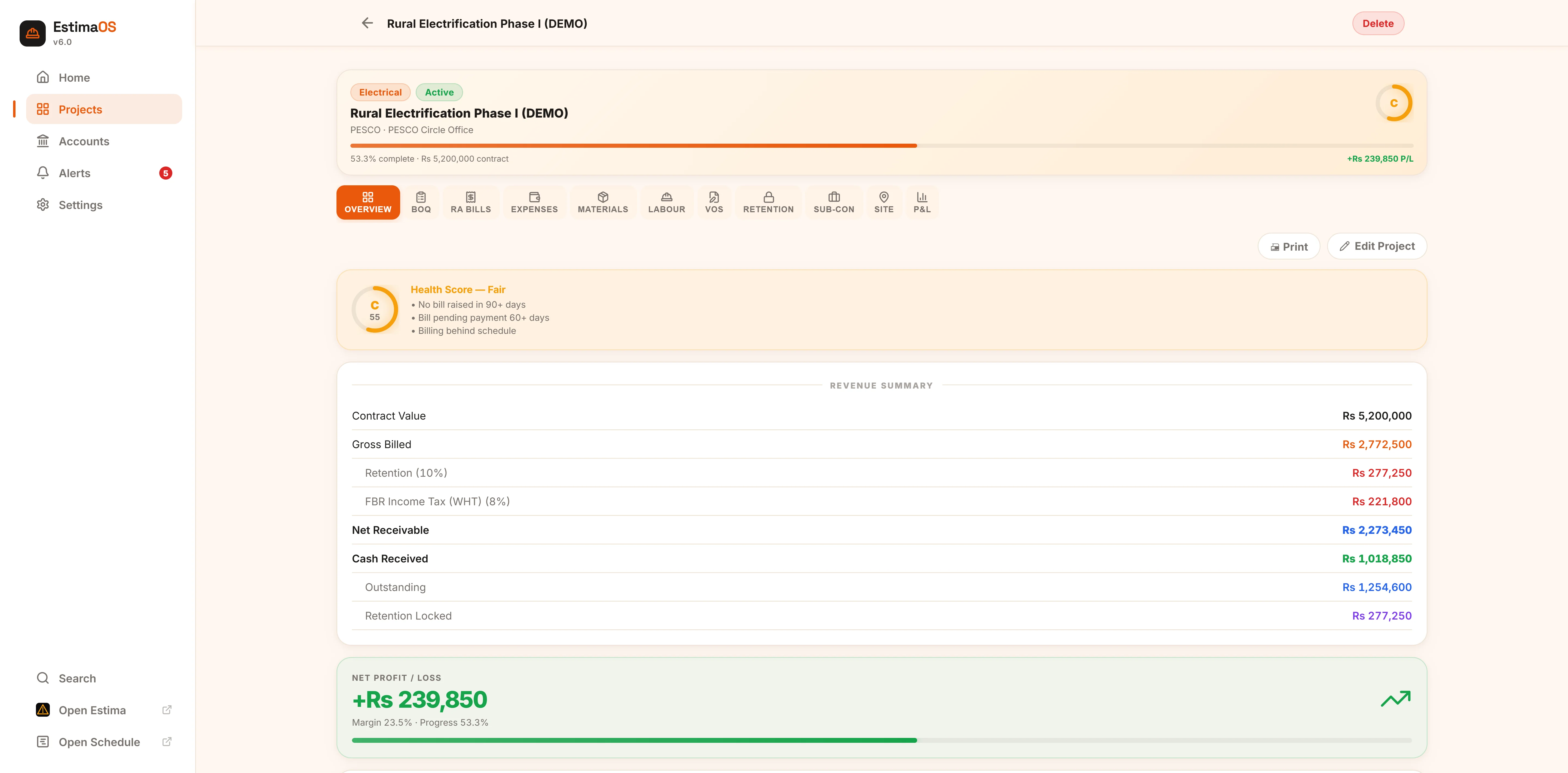
Task: Click the EstimaOS hard-hat logo icon
Action: point(32,33)
